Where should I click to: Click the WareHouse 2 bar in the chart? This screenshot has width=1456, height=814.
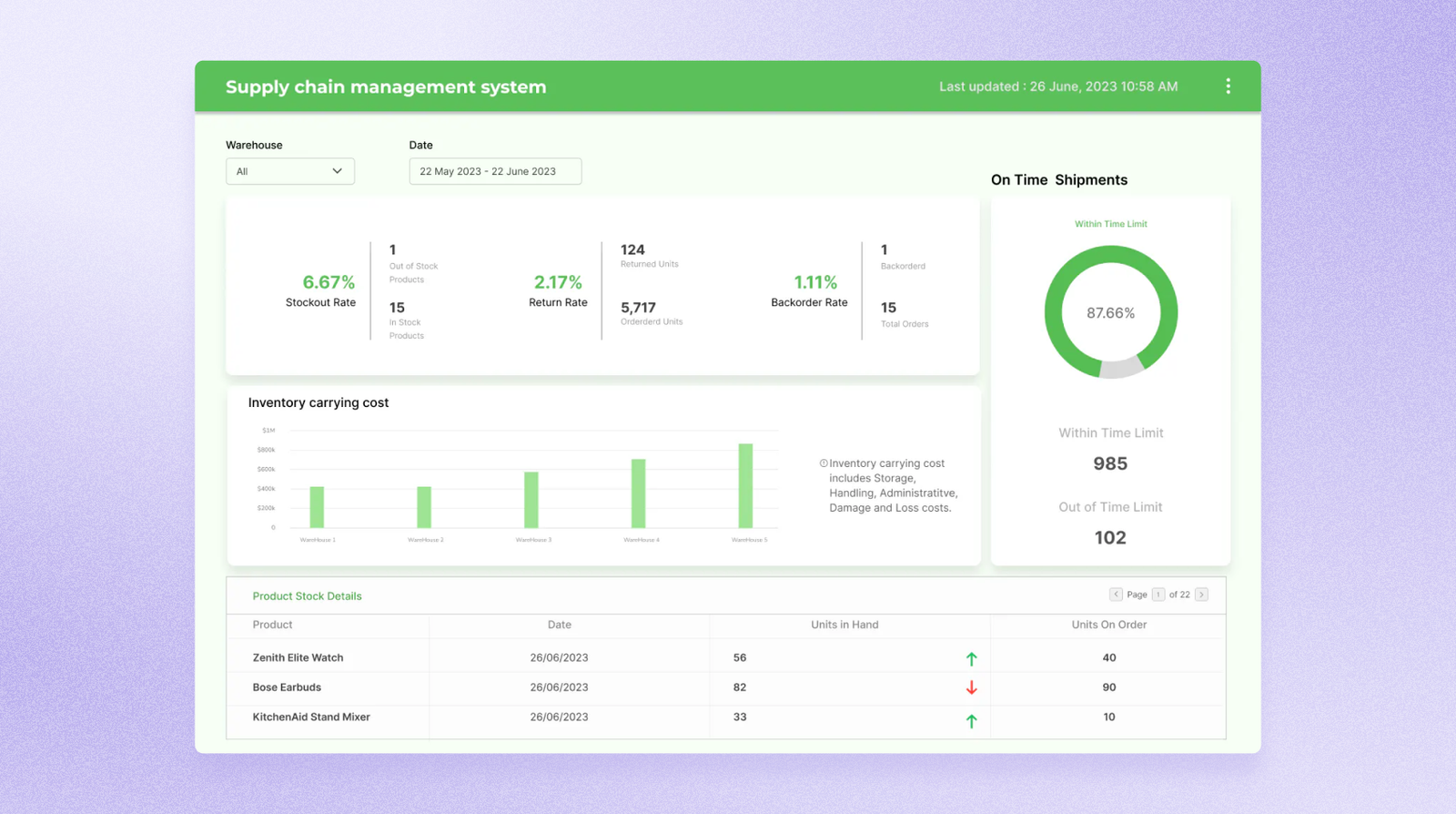click(424, 507)
